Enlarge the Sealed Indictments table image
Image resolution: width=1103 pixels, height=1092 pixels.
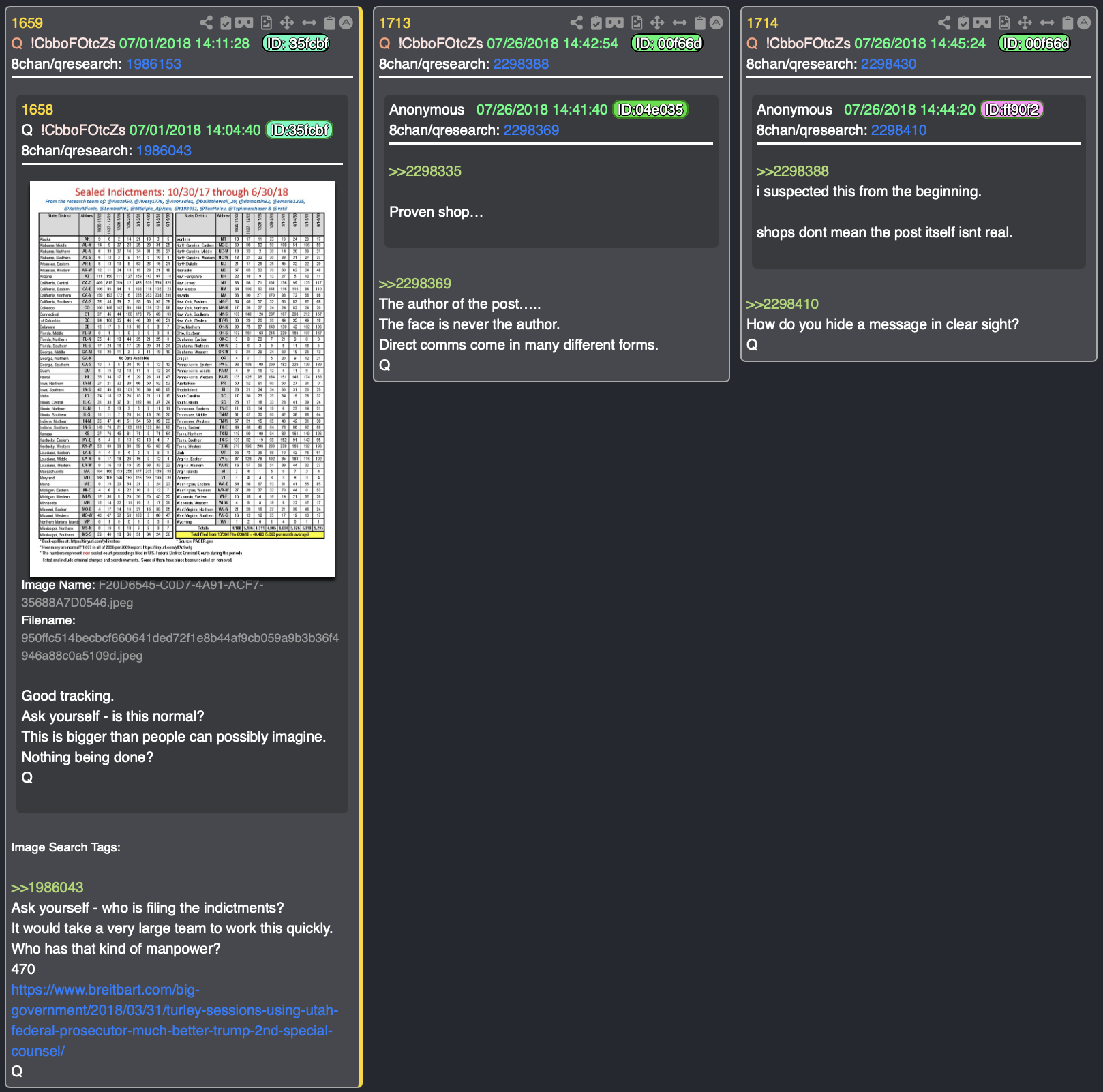(182, 379)
